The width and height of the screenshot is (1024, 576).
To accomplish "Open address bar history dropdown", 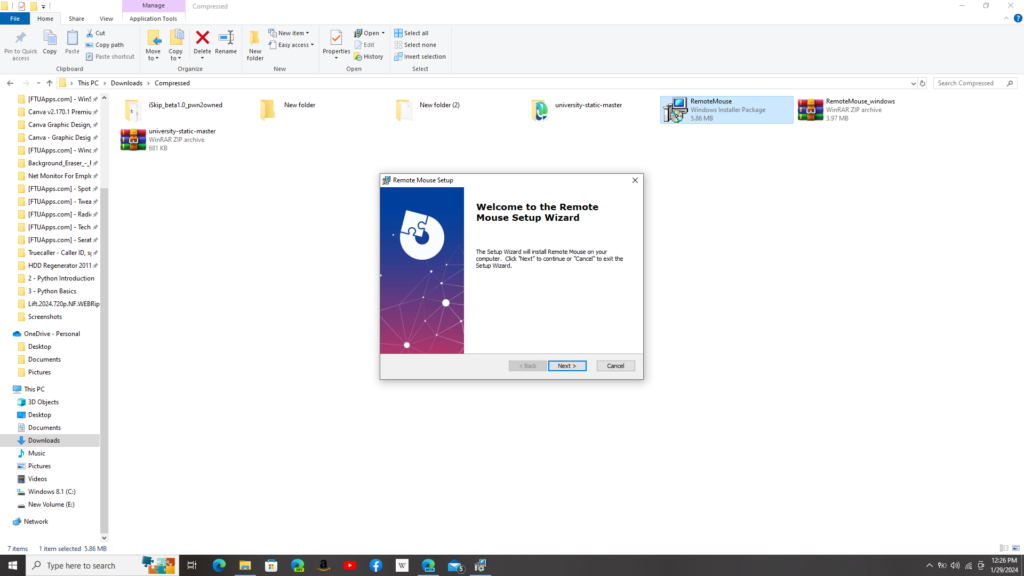I will 912,83.
